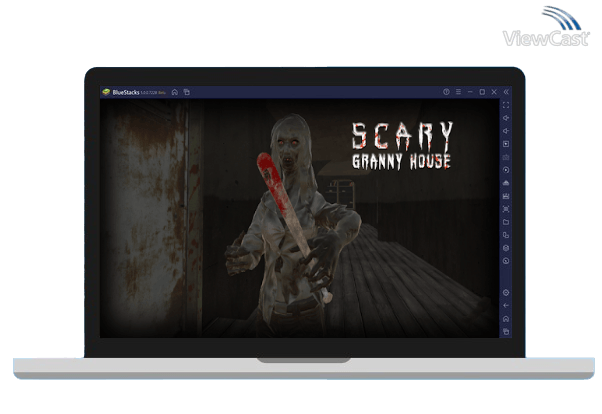Go to Android home from the sidebar bottom
Viewport: 602px width, 414px height.
[506, 319]
